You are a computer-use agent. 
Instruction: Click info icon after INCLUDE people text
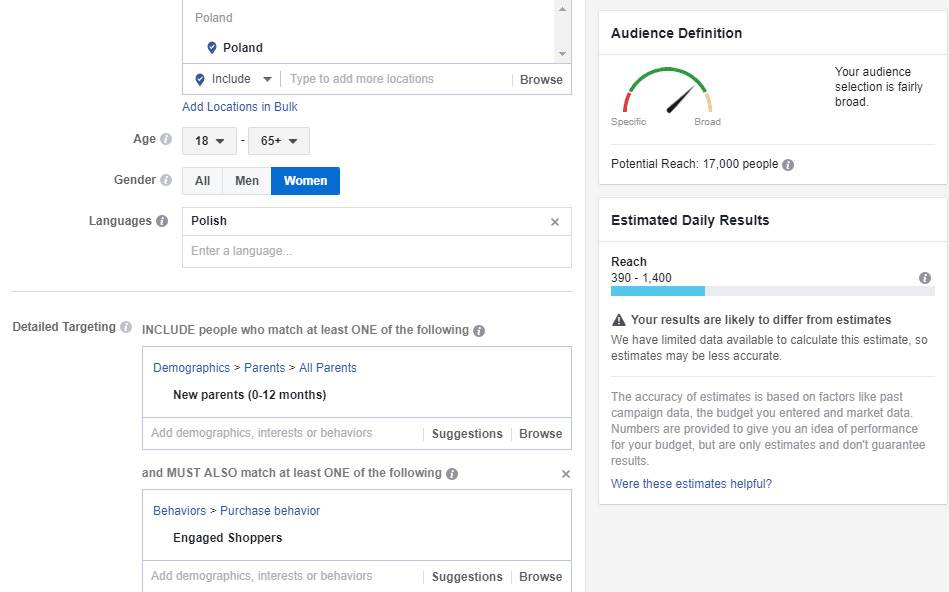coord(479,331)
